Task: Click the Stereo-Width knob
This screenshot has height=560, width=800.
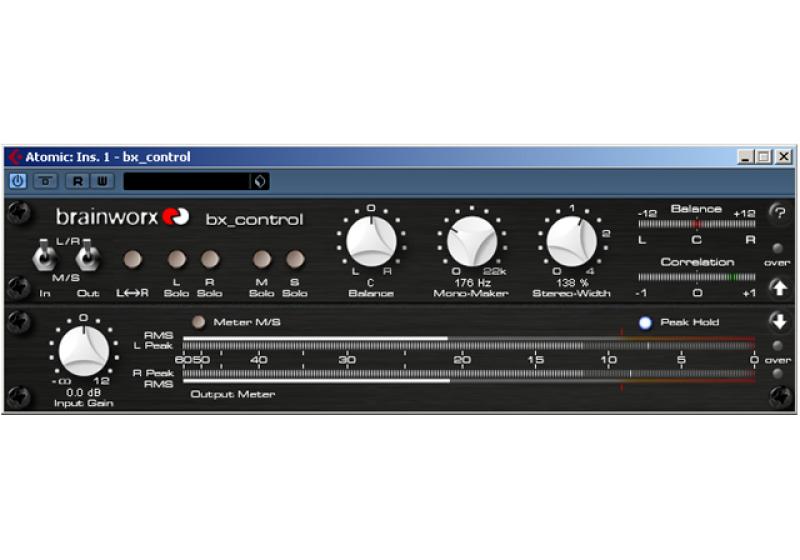Action: pos(571,241)
